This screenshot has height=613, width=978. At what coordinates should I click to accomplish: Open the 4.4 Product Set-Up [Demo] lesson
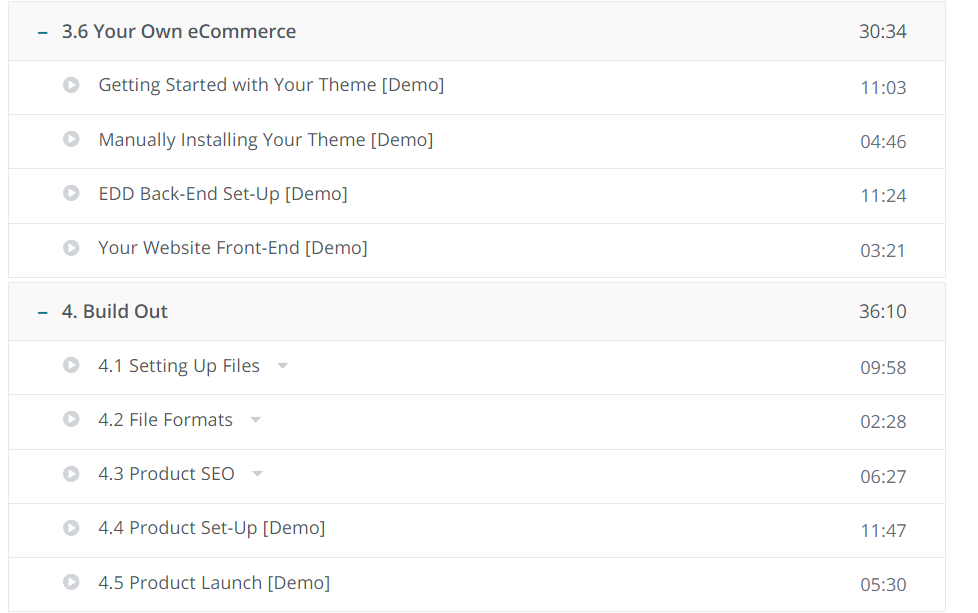tap(212, 527)
